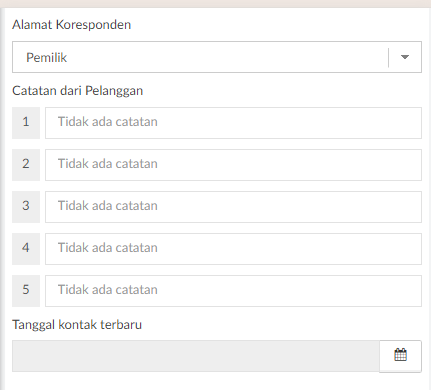This screenshot has height=390, width=431.
Task: Expand Alamat Koresponden dropdown arrow
Action: [x=405, y=57]
